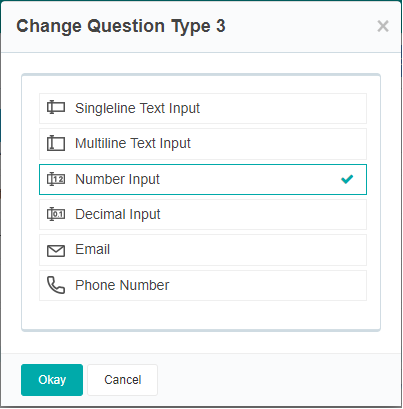Click the Multiline Text Input icon
Screen dimensions: 403x409
(56, 143)
